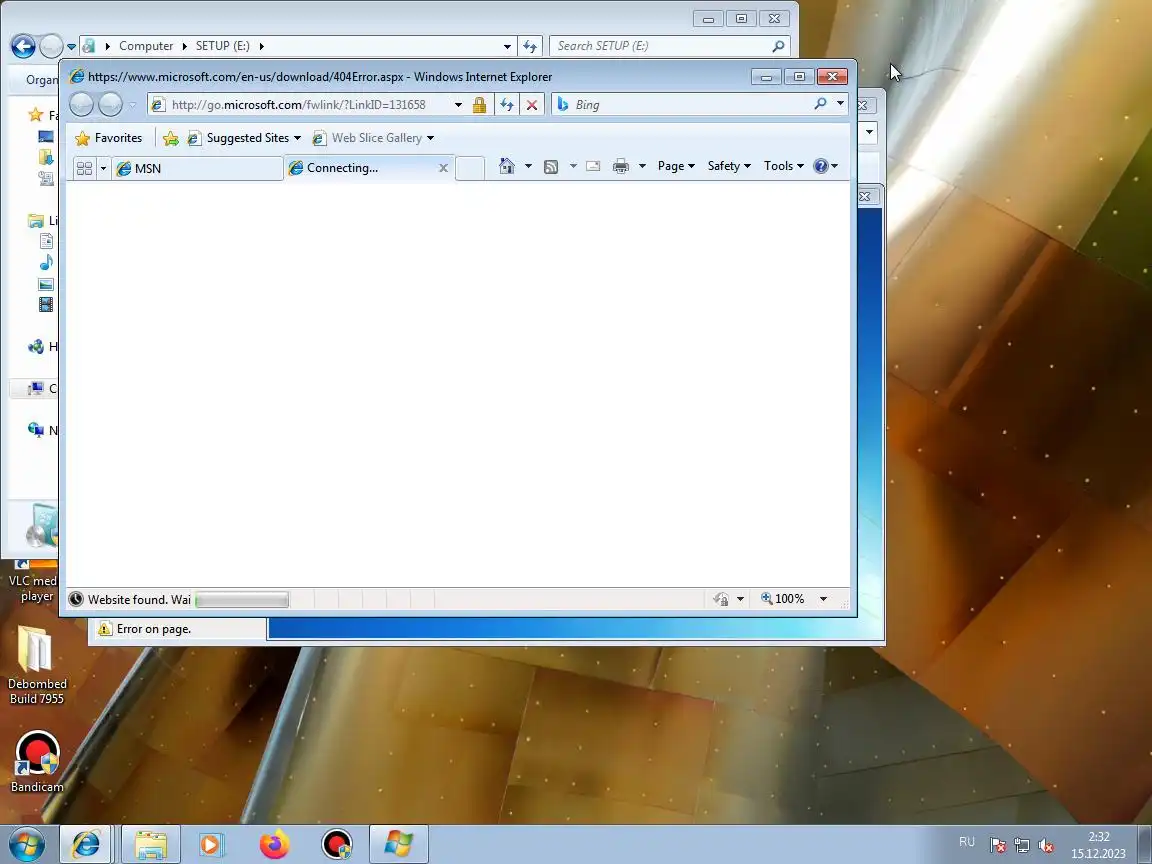Viewport: 1152px width, 864px height.
Task: Click the Print icon
Action: 621,166
